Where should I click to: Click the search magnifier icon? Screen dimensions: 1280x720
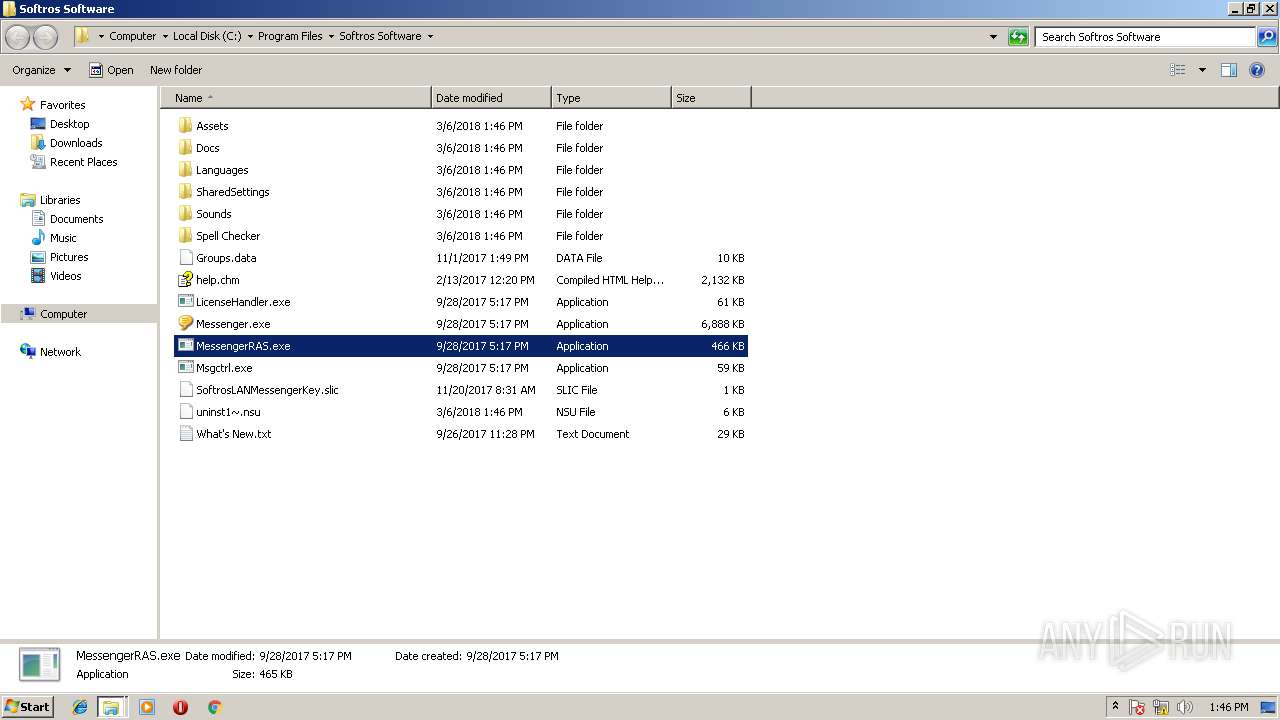[x=1267, y=37]
